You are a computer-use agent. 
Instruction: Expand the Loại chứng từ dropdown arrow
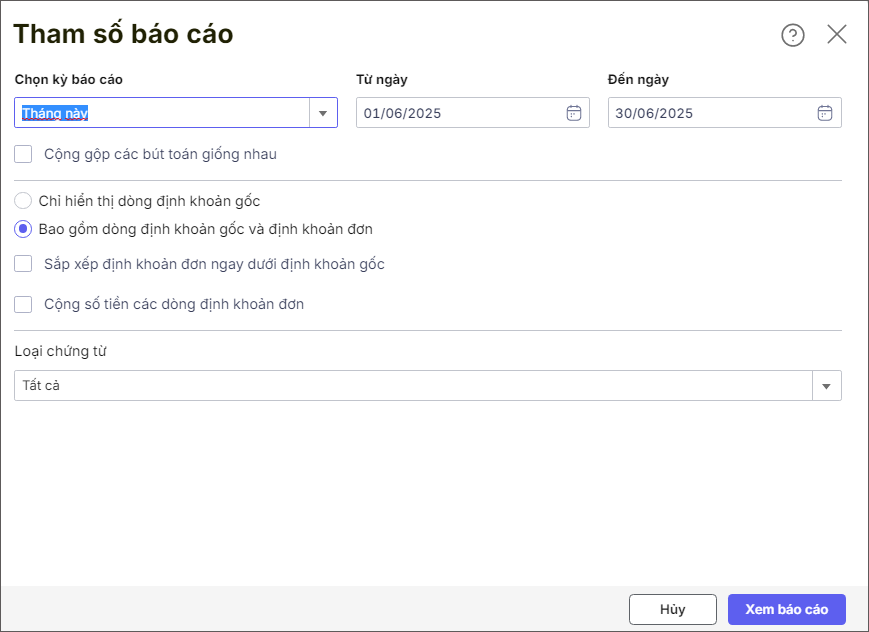point(827,386)
